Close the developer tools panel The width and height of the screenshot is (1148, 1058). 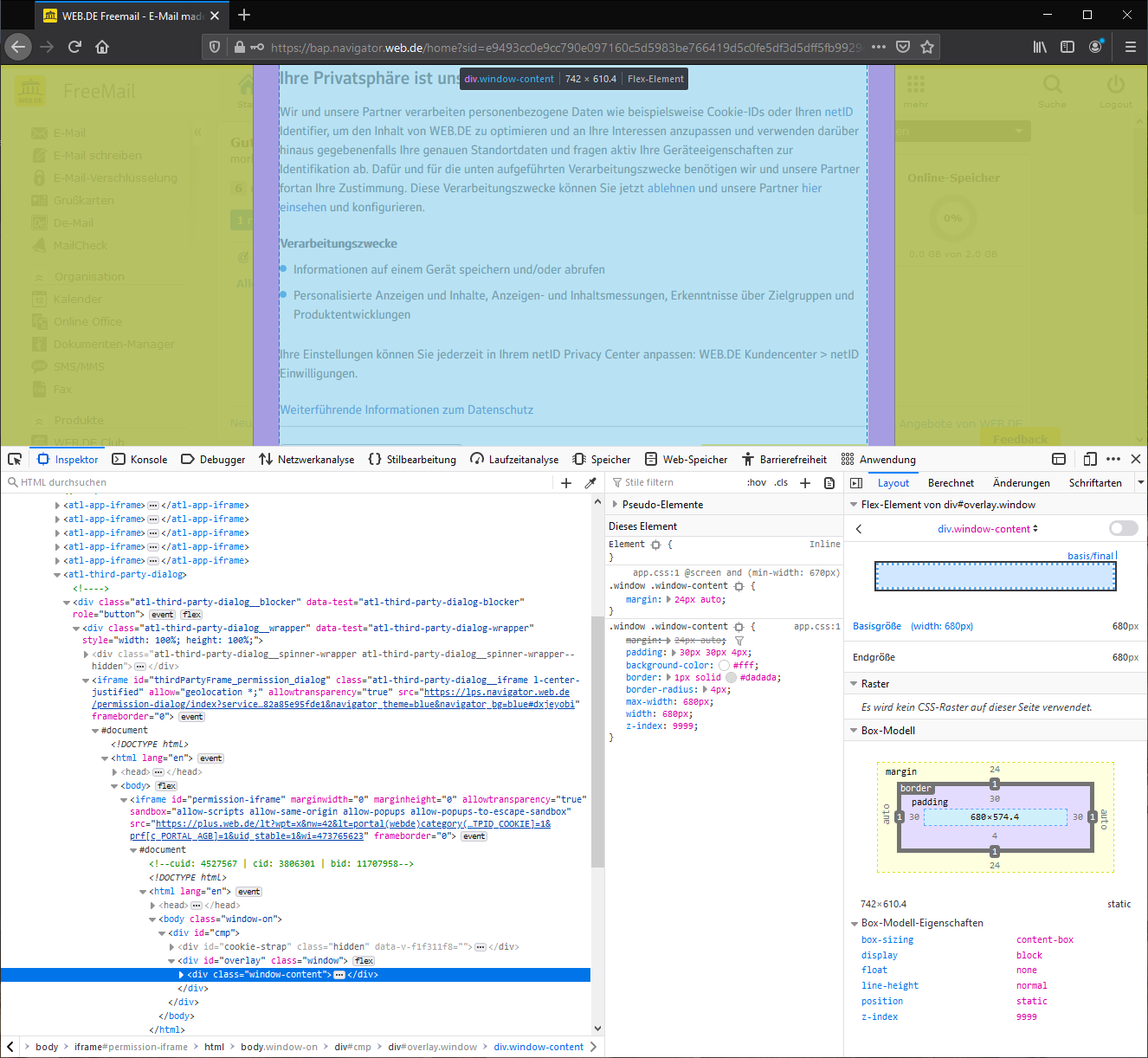[x=1136, y=459]
